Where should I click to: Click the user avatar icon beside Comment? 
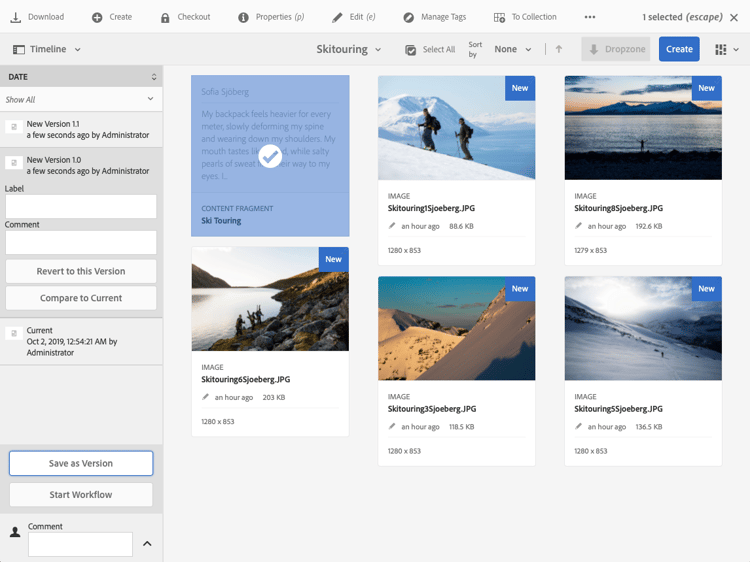(x=15, y=531)
